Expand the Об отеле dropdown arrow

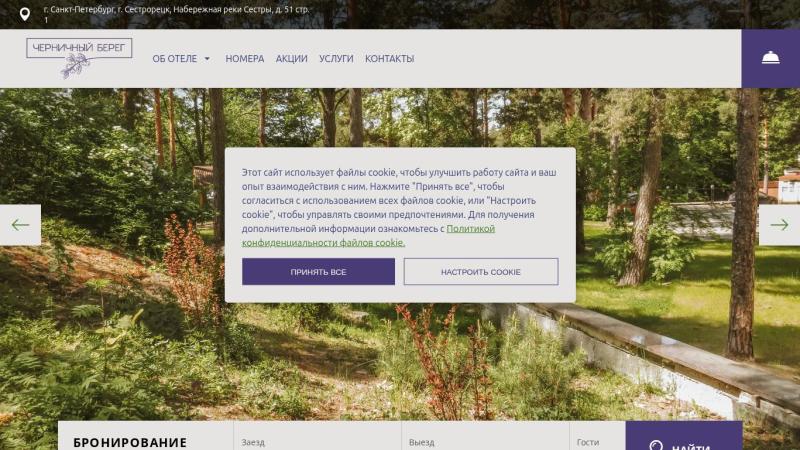[x=207, y=59]
